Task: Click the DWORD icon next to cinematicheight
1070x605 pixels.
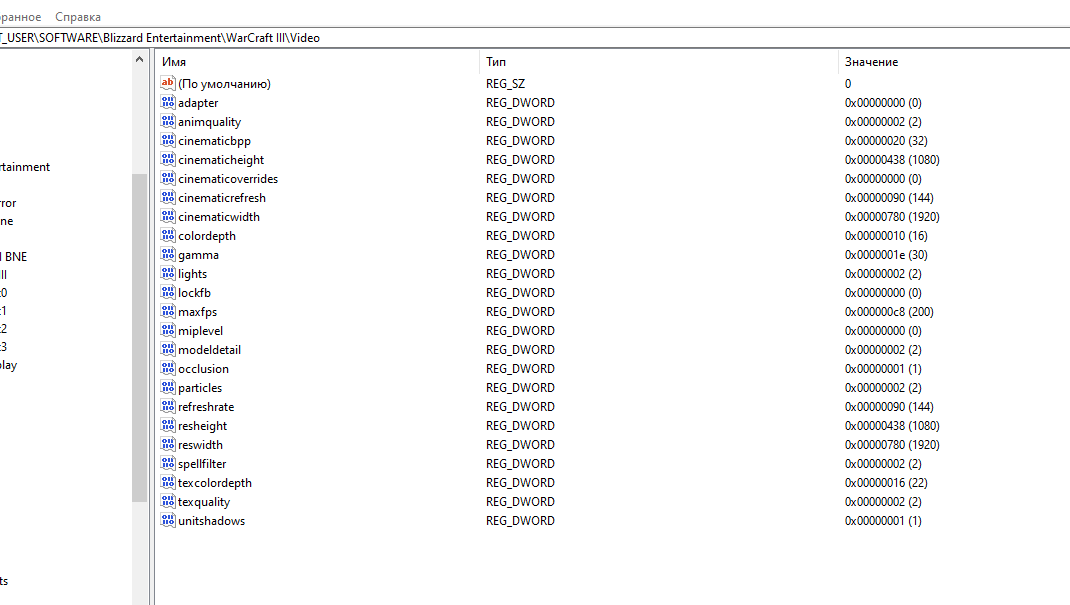Action: tap(168, 160)
